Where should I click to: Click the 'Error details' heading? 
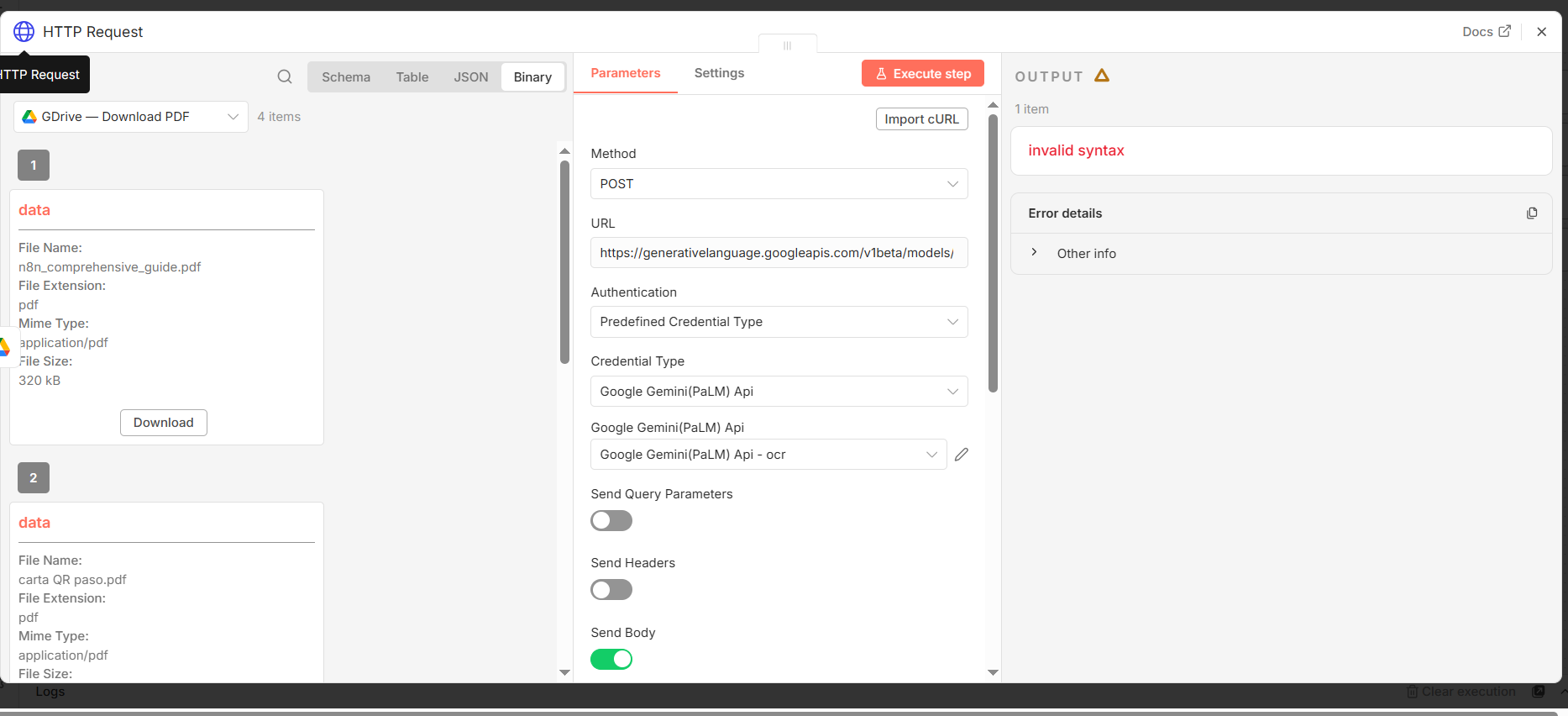(1065, 213)
